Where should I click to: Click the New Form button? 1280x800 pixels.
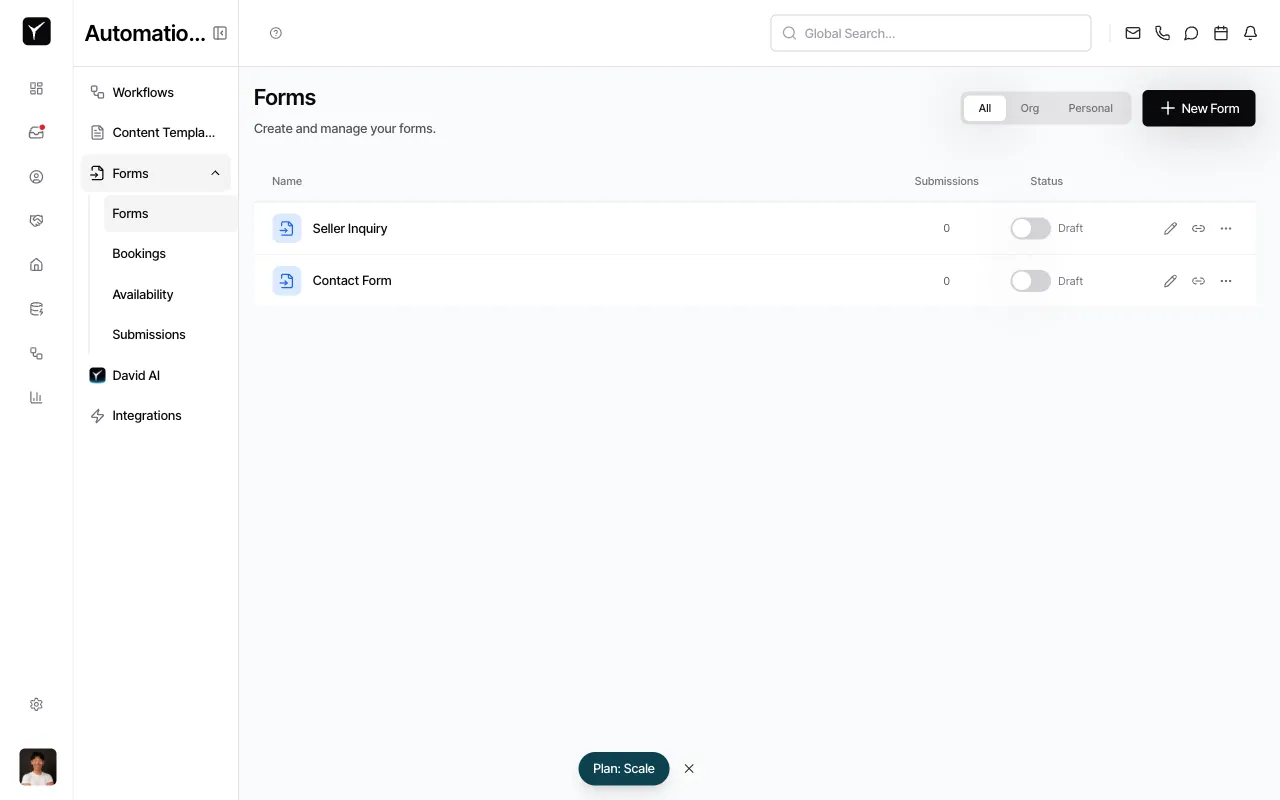pos(1198,108)
